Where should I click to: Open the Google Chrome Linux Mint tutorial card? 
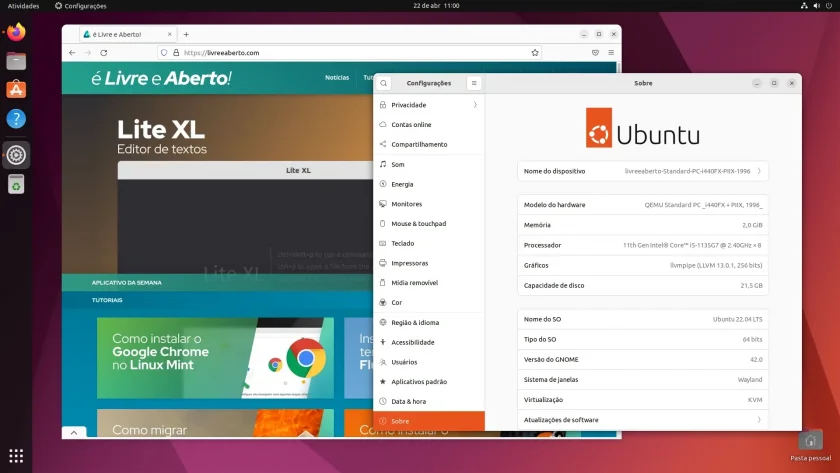click(x=215, y=358)
